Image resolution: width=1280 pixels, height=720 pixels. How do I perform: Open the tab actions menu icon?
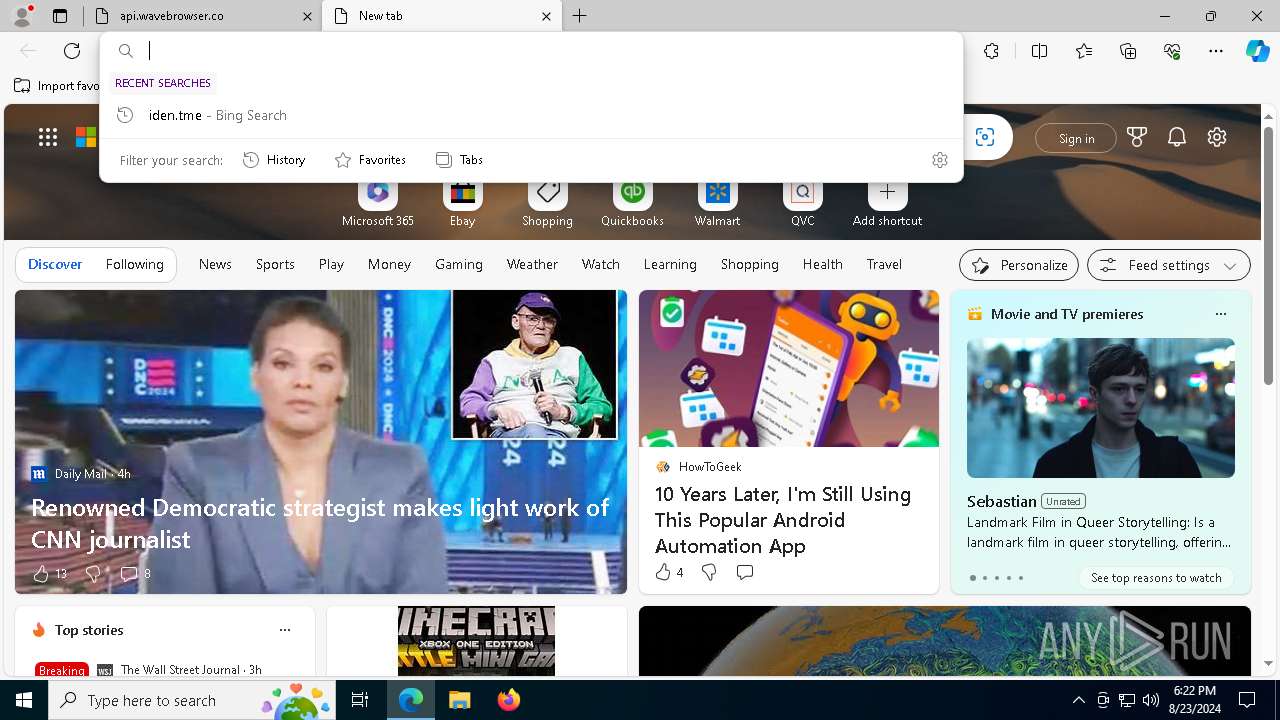[x=60, y=16]
